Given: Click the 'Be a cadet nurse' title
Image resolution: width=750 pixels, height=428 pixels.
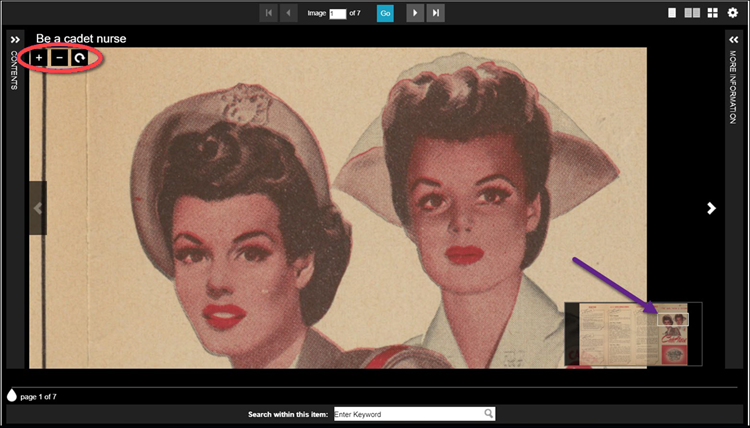Looking at the screenshot, I should [81, 39].
